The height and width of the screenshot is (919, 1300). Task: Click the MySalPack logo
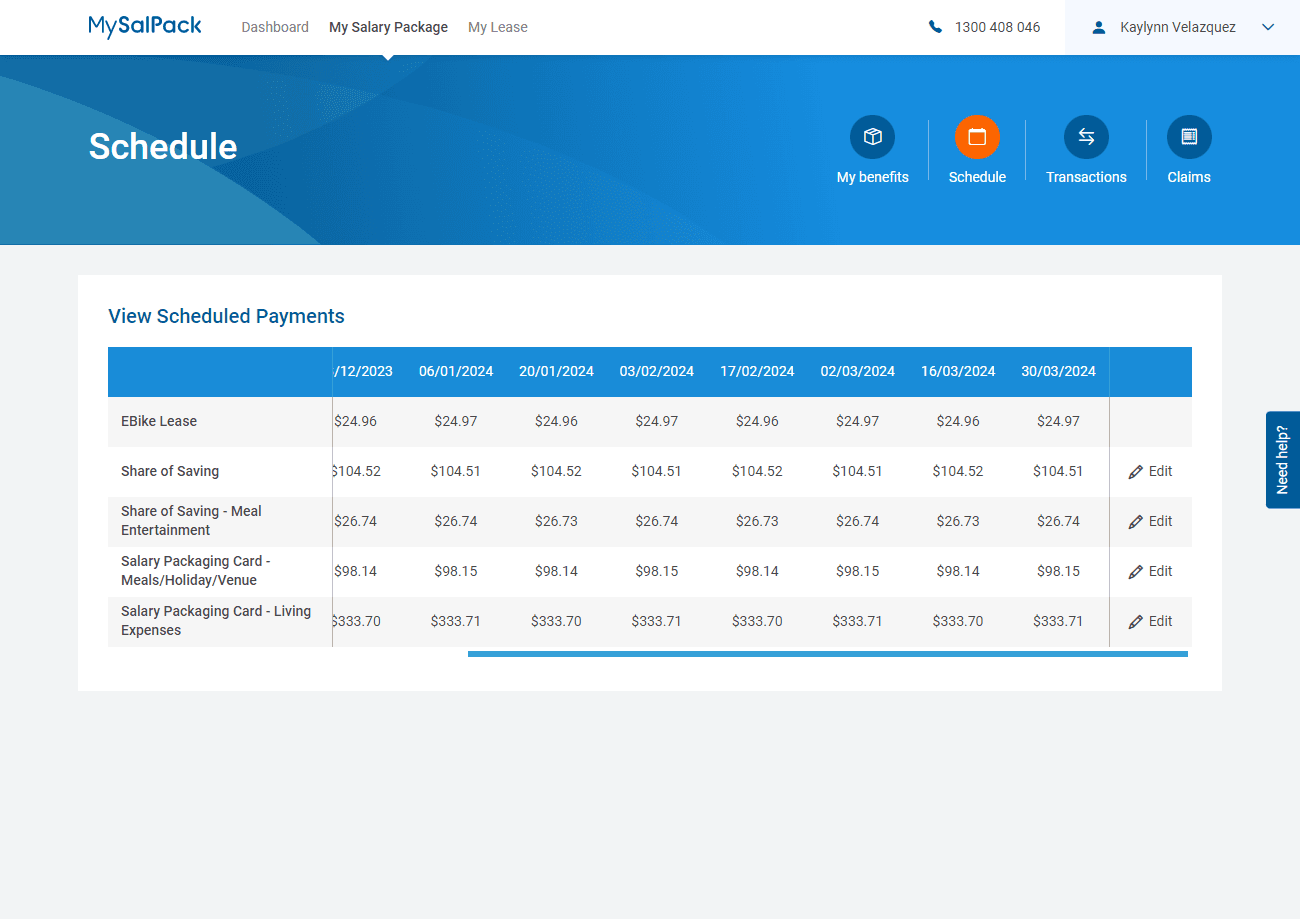click(x=144, y=26)
